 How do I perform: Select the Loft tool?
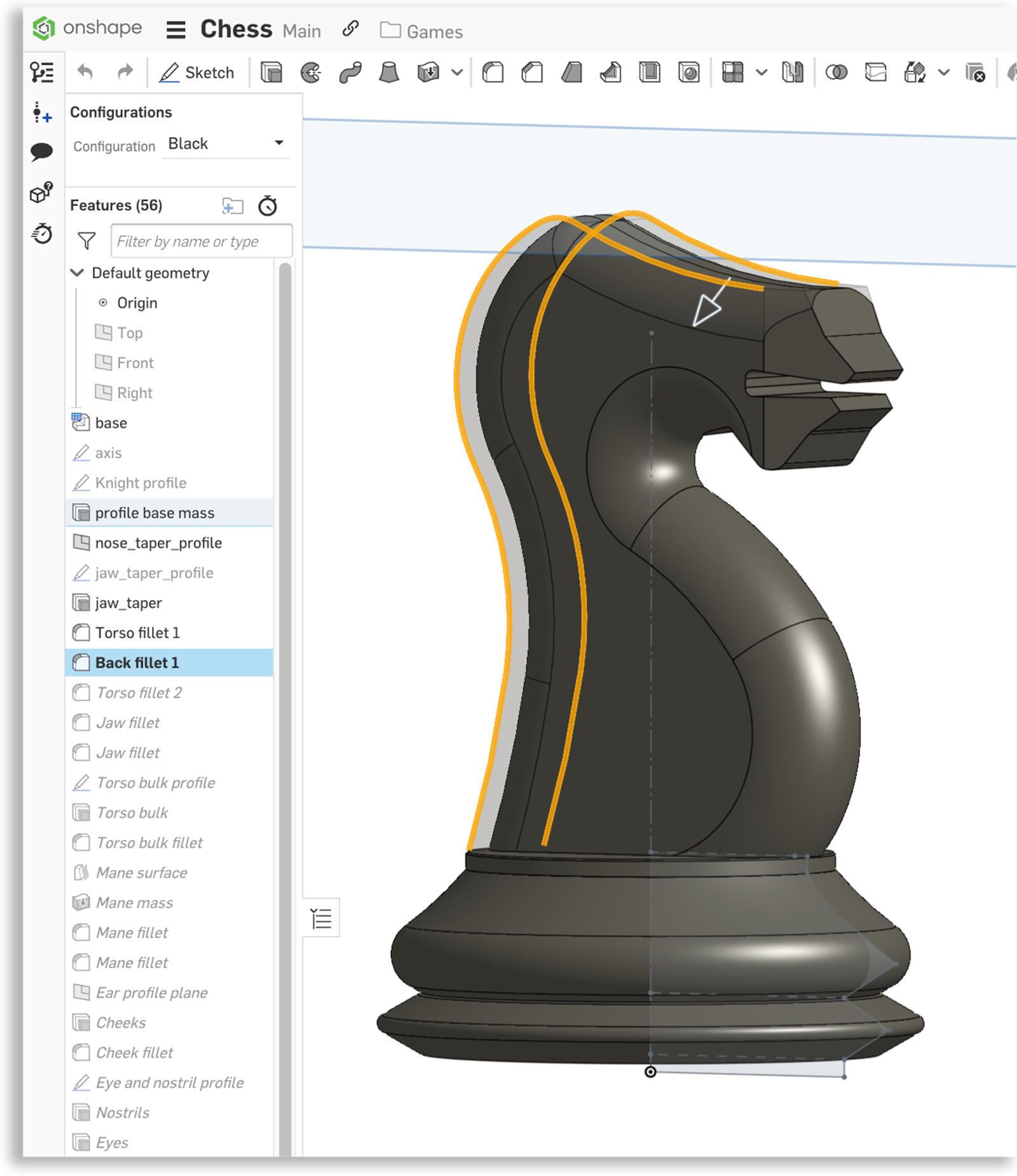[x=388, y=73]
